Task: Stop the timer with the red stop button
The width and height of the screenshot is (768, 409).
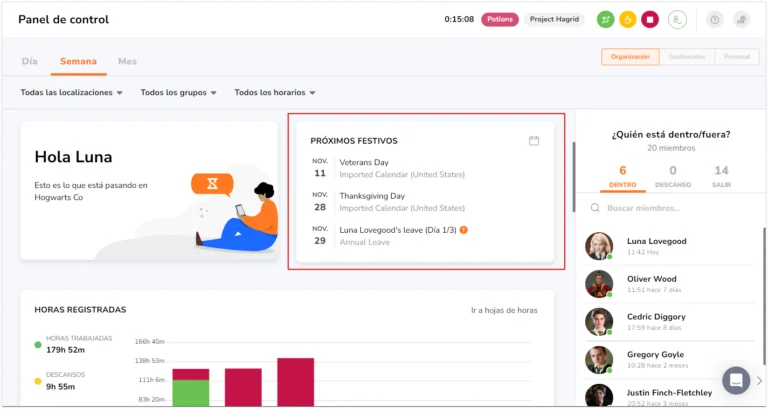Action: [650, 20]
